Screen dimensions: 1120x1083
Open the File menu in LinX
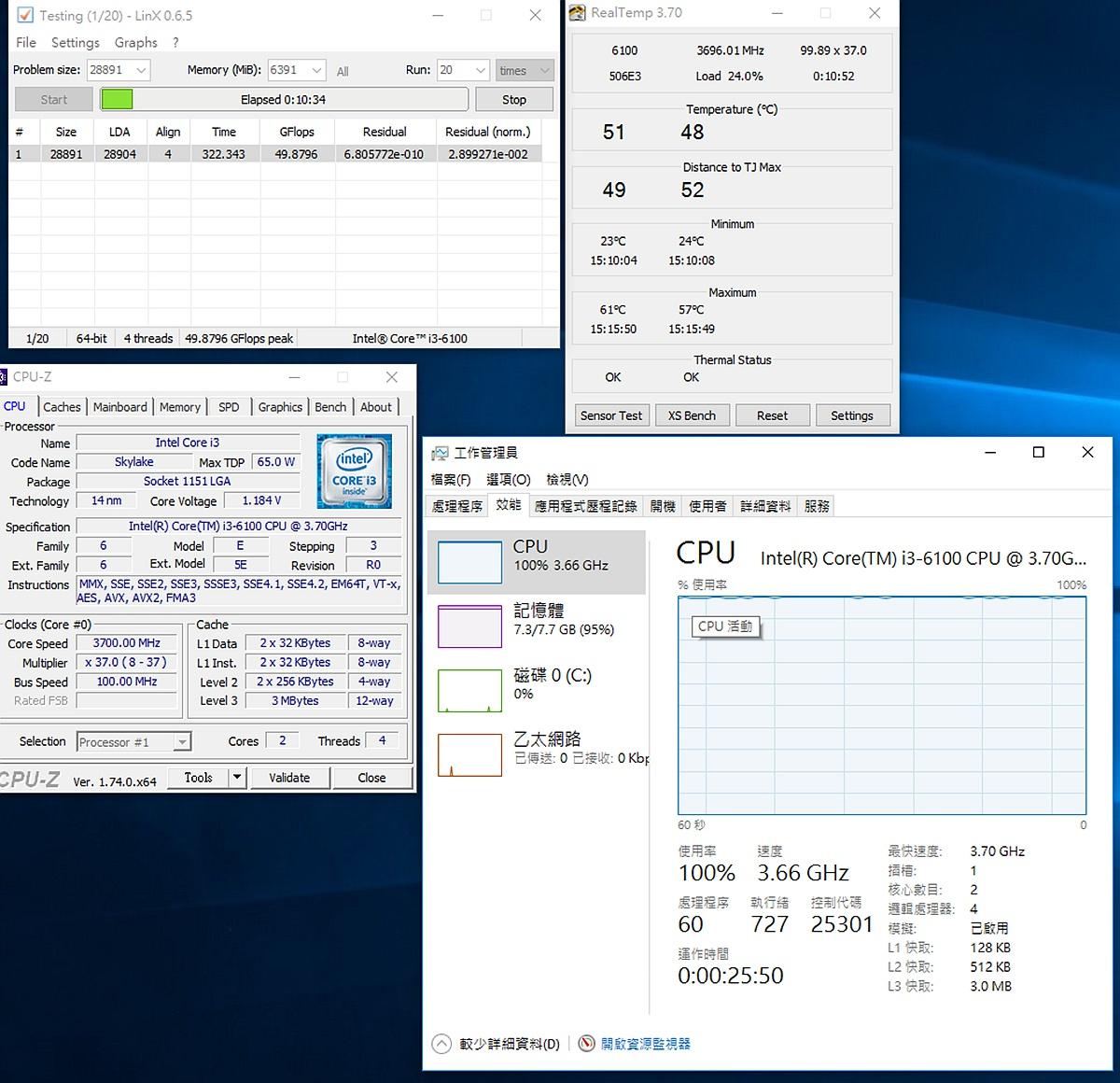26,42
